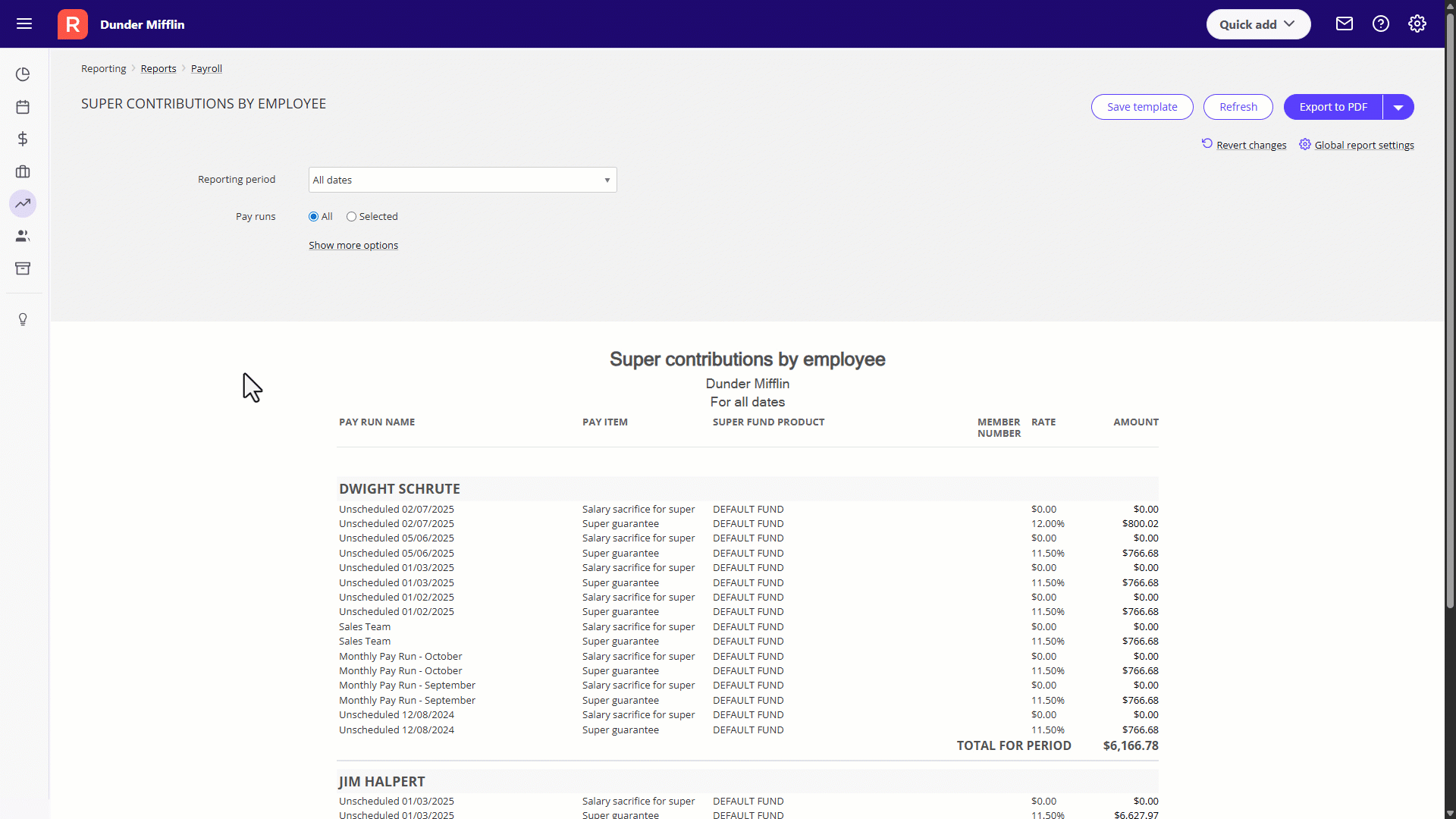Open the Reporting period dropdown

[x=462, y=180]
